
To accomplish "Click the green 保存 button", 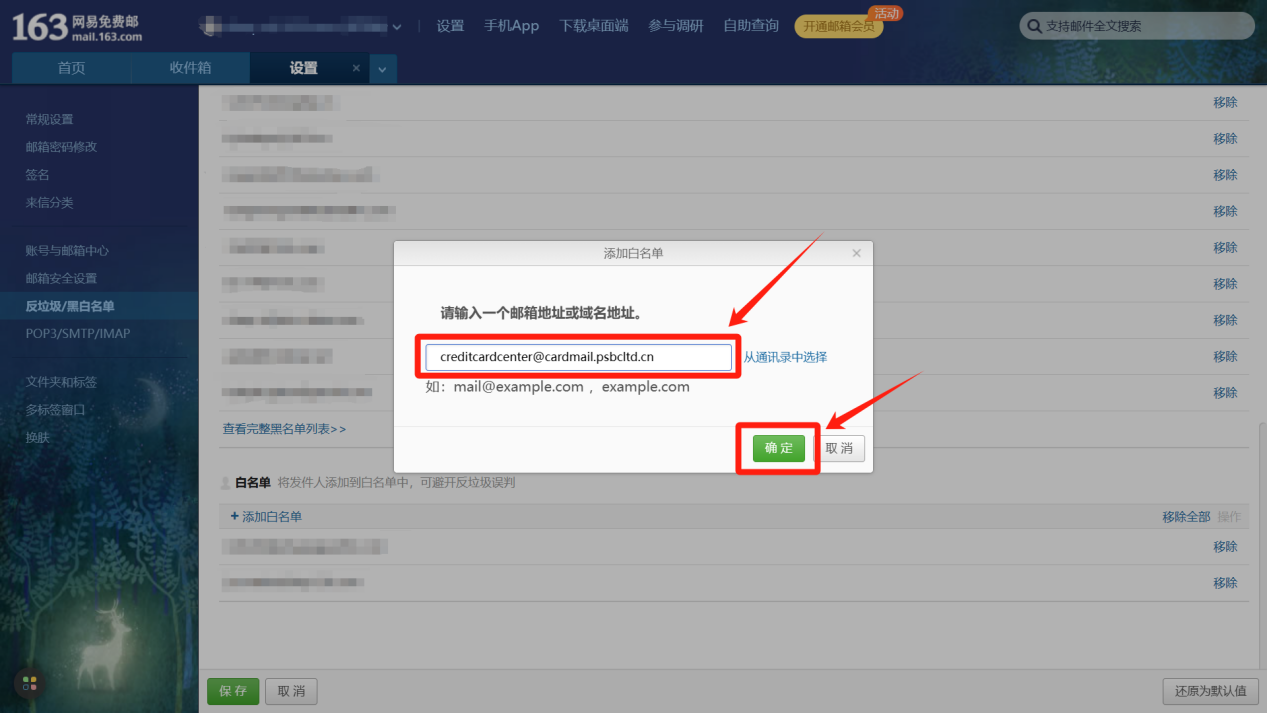I will tap(233, 691).
